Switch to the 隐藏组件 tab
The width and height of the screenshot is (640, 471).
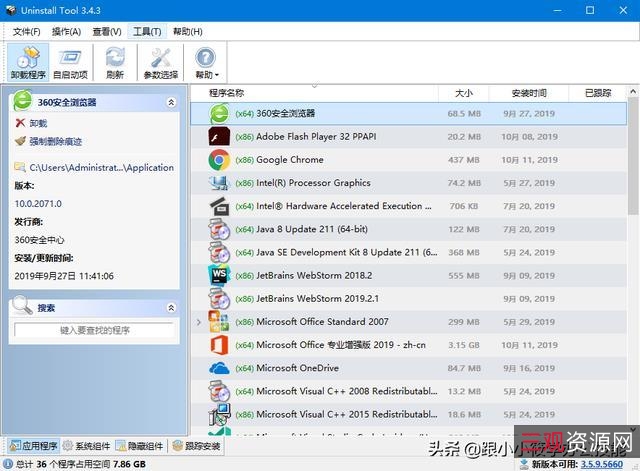coord(140,446)
